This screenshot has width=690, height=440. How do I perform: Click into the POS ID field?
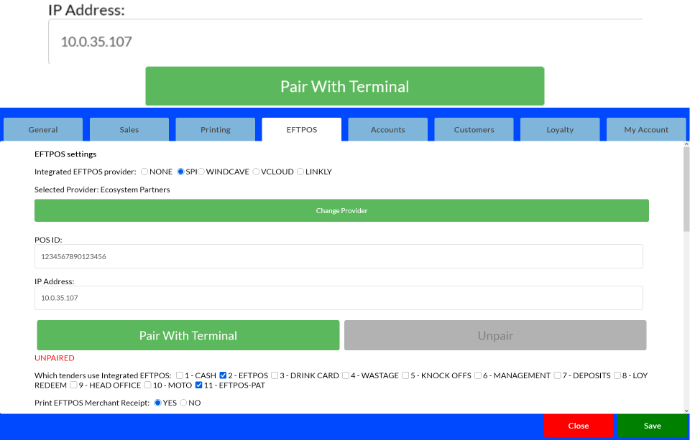[x=338, y=257]
